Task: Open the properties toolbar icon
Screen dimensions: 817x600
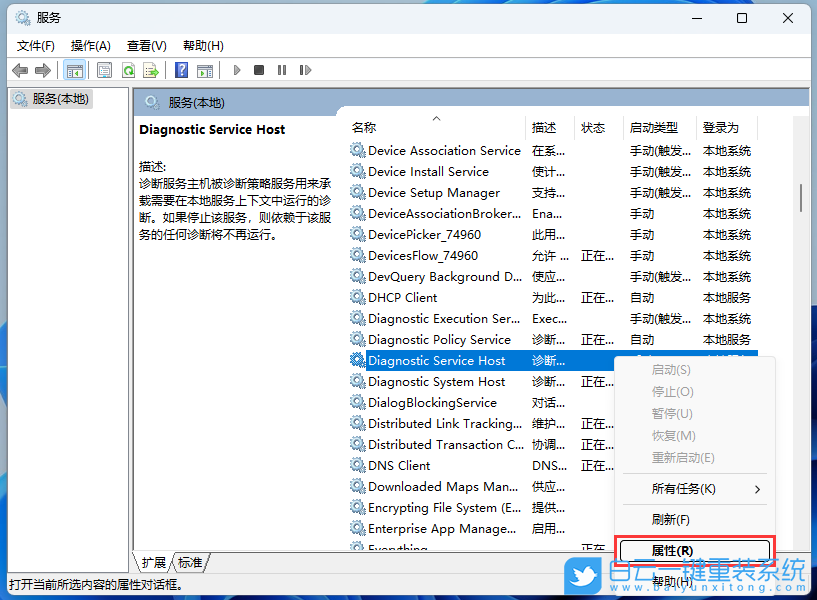Action: pos(104,70)
